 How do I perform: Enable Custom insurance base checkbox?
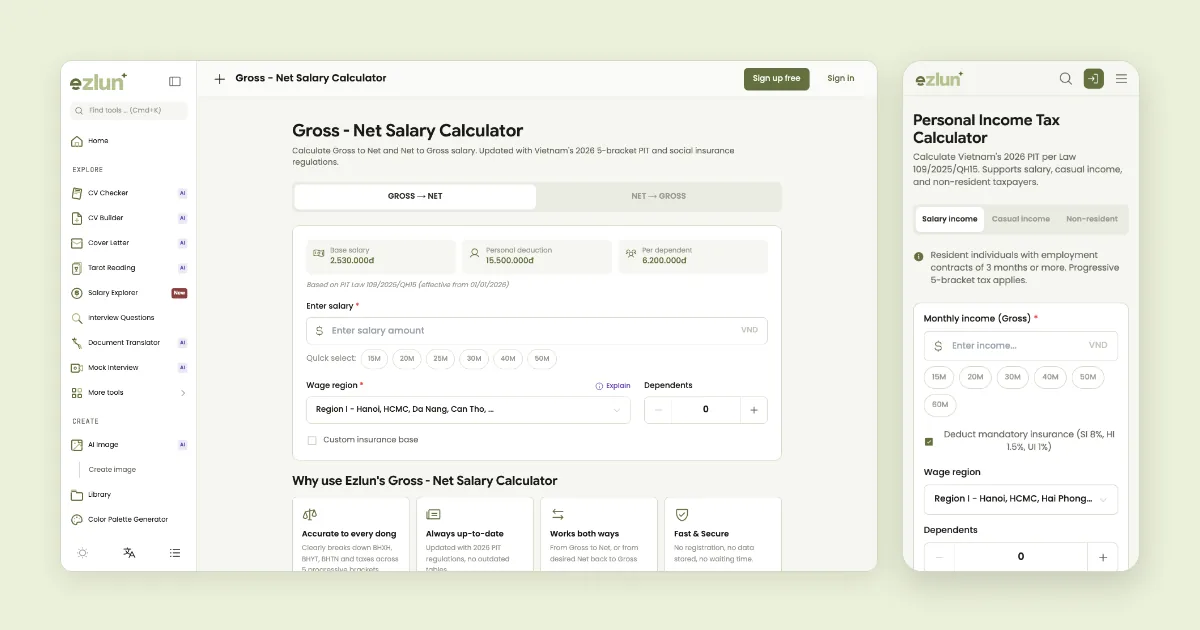click(312, 440)
